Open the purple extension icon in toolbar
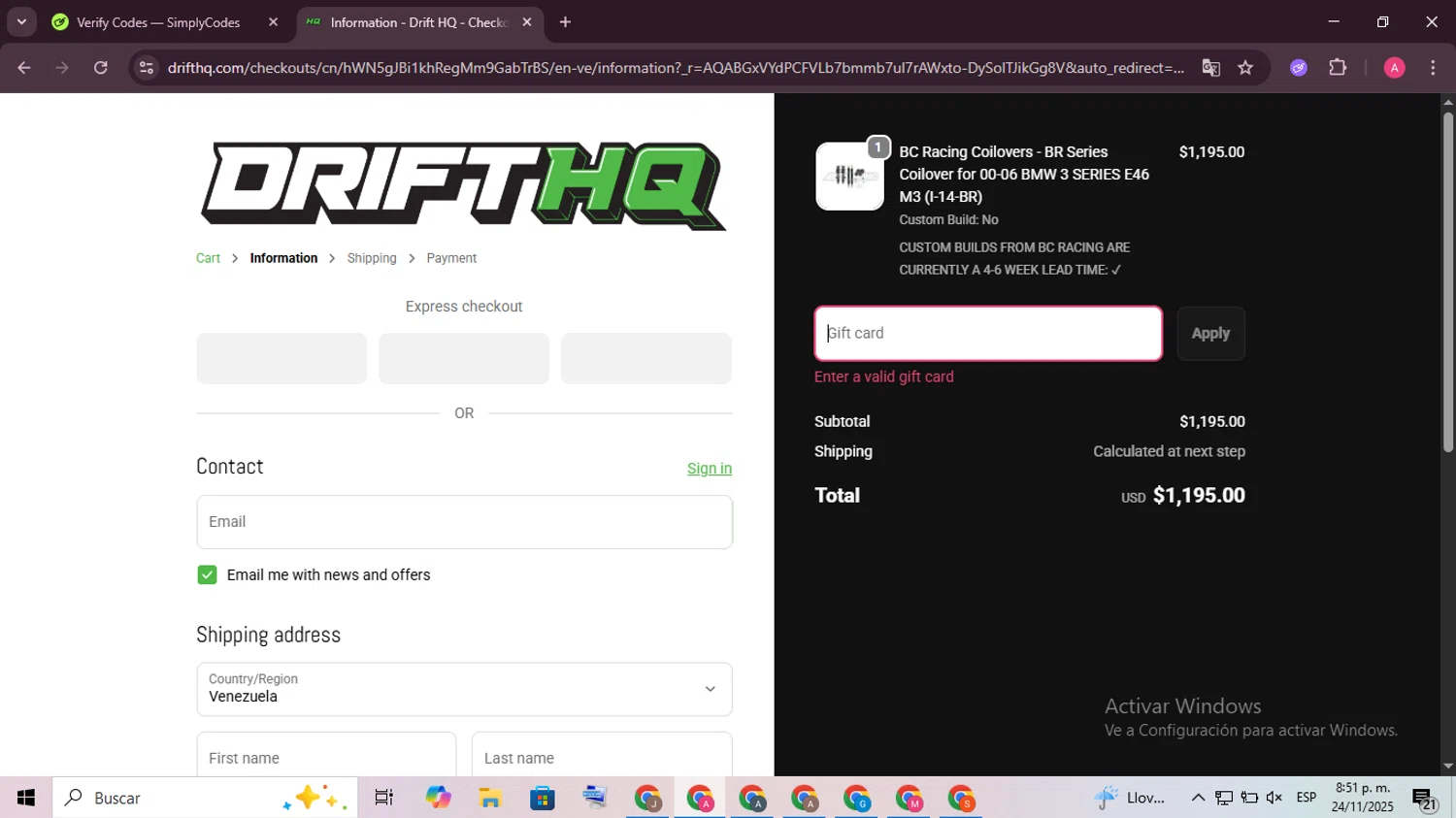The width and height of the screenshot is (1456, 818). pos(1299,68)
